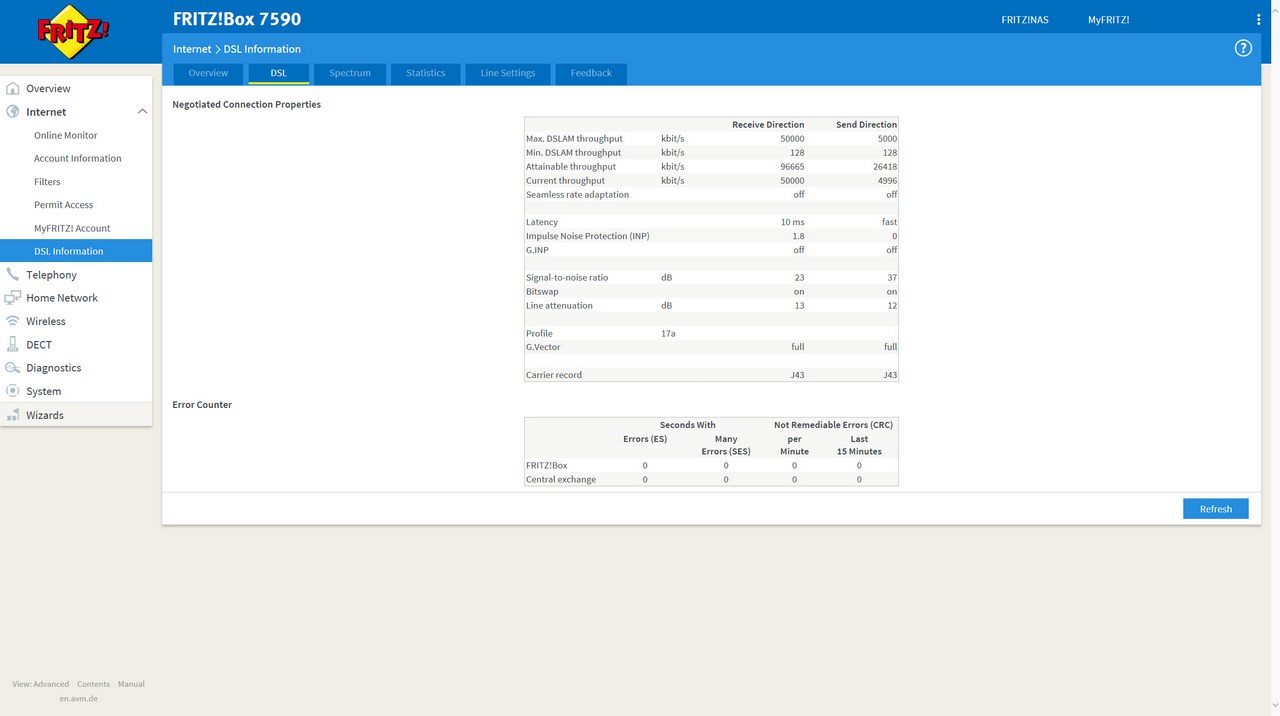Open the Manual footer link
1280x716 pixels.
click(131, 684)
